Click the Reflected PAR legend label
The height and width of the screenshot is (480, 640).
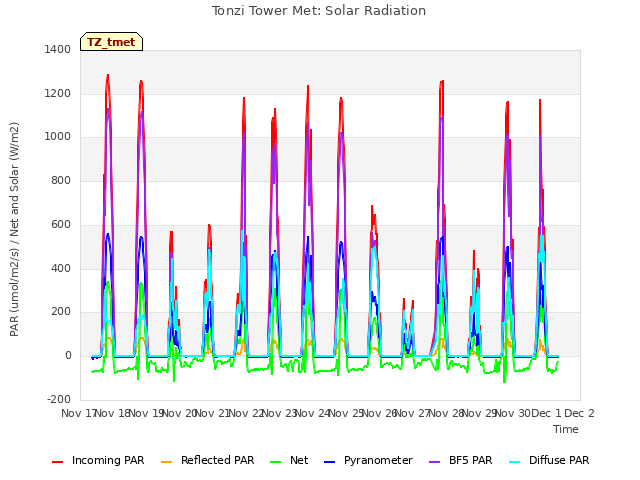tap(218, 460)
